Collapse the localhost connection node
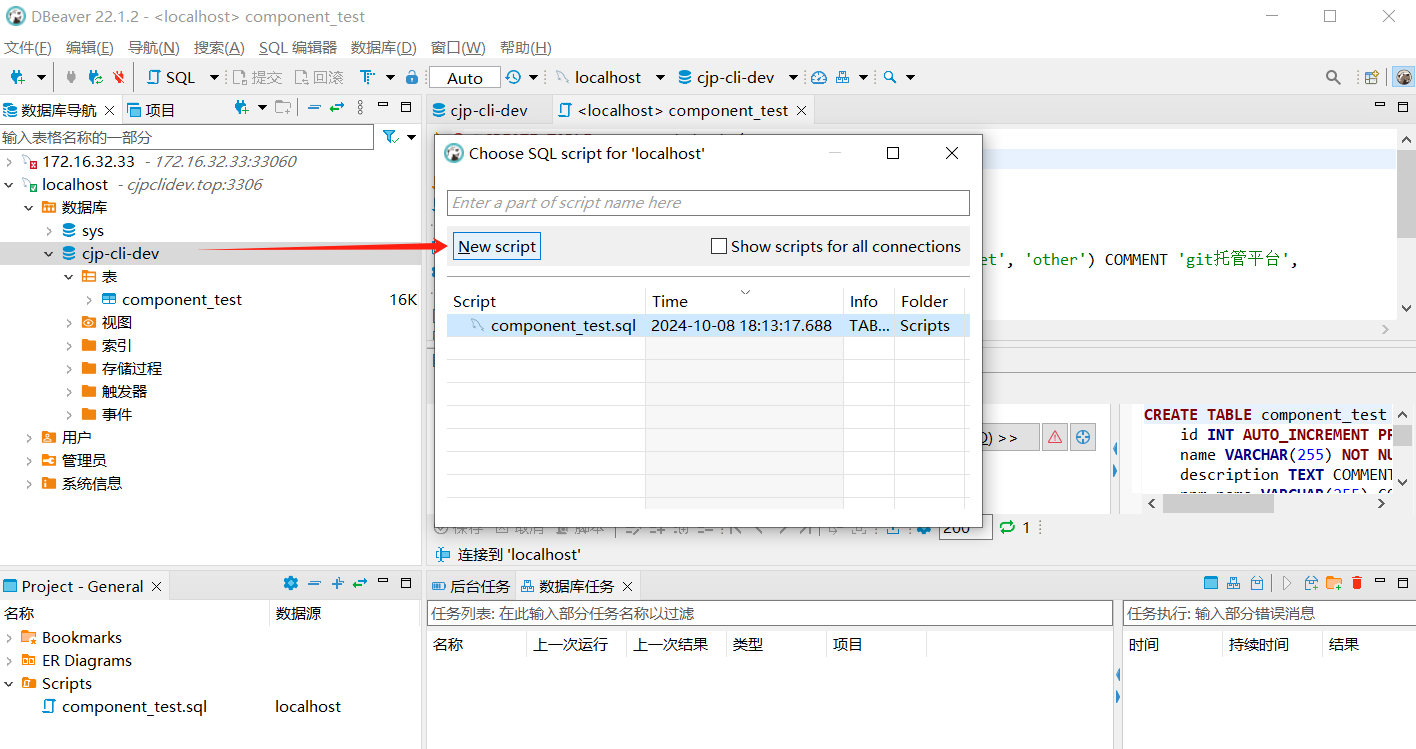Image resolution: width=1416 pixels, height=749 pixels. click(x=9, y=184)
